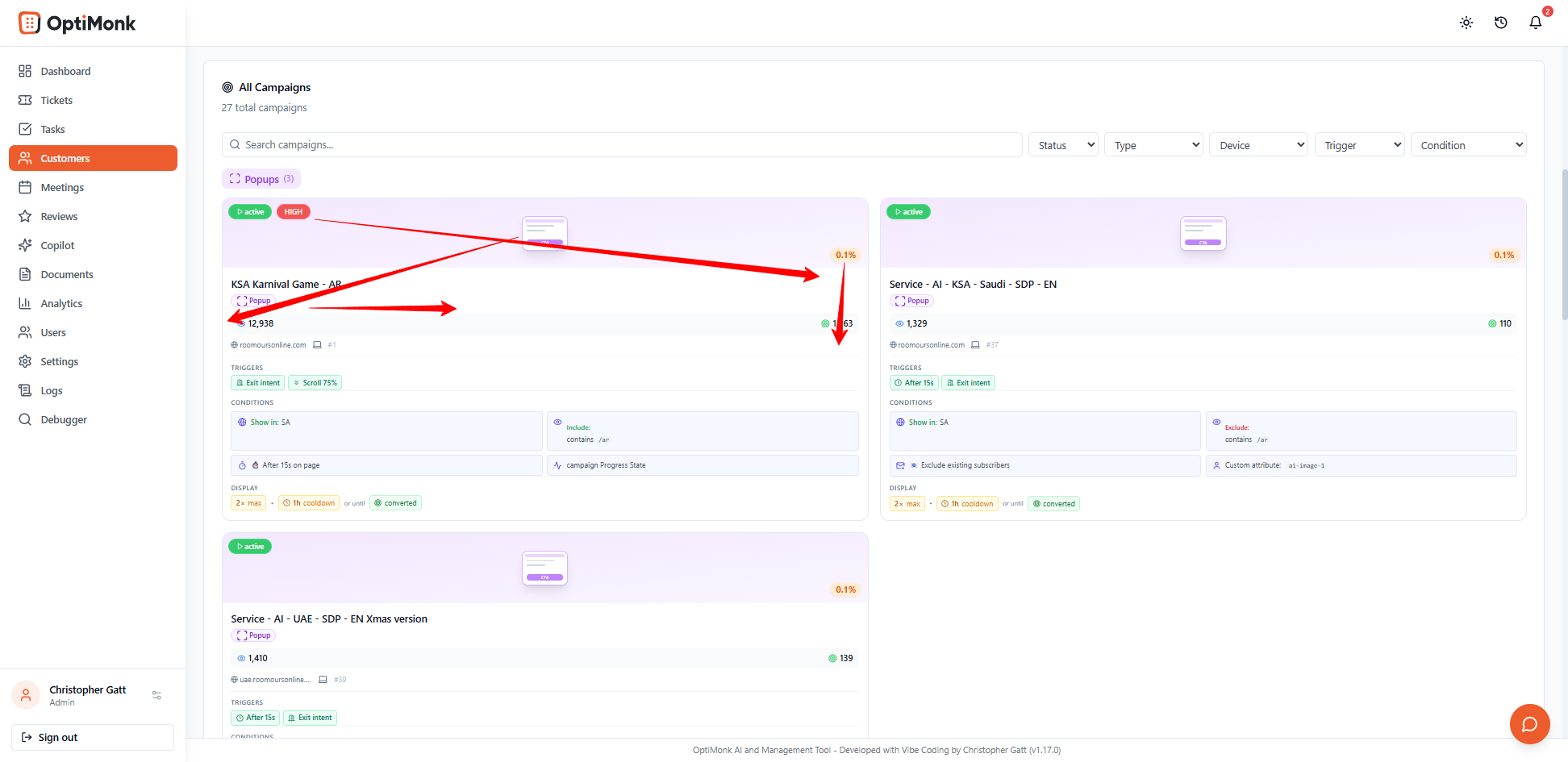Click the Copilot sparkle icon

25,245
